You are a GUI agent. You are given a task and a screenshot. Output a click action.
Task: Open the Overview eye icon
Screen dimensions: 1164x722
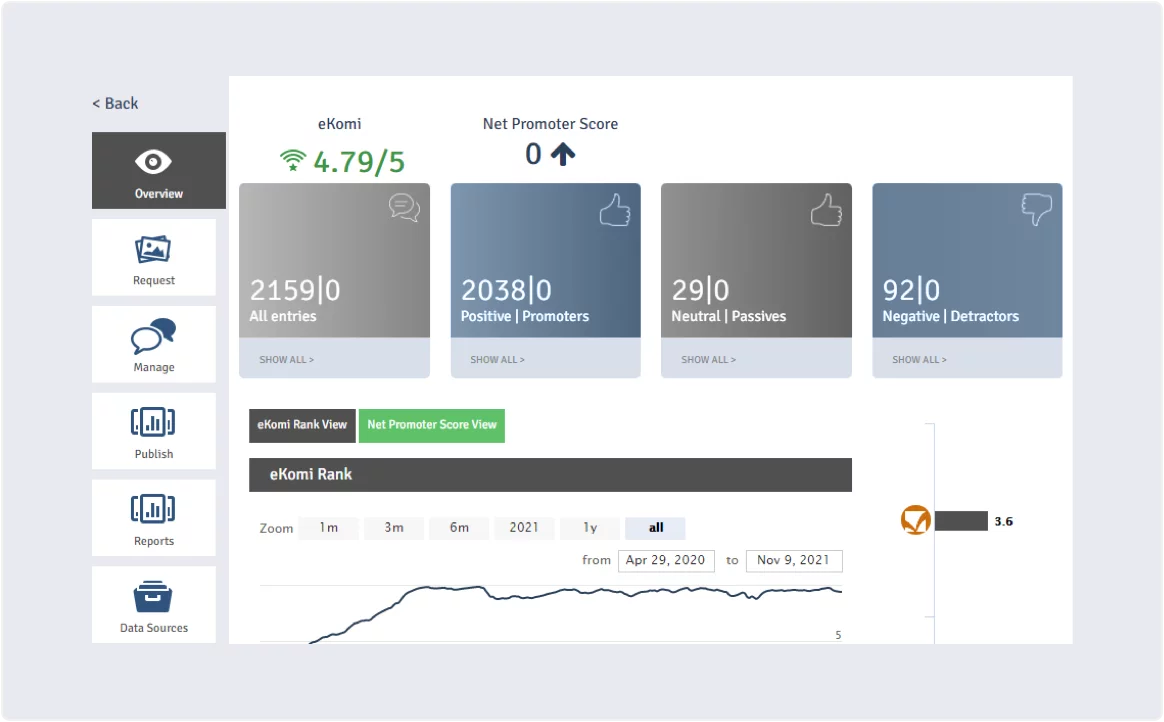(x=154, y=162)
